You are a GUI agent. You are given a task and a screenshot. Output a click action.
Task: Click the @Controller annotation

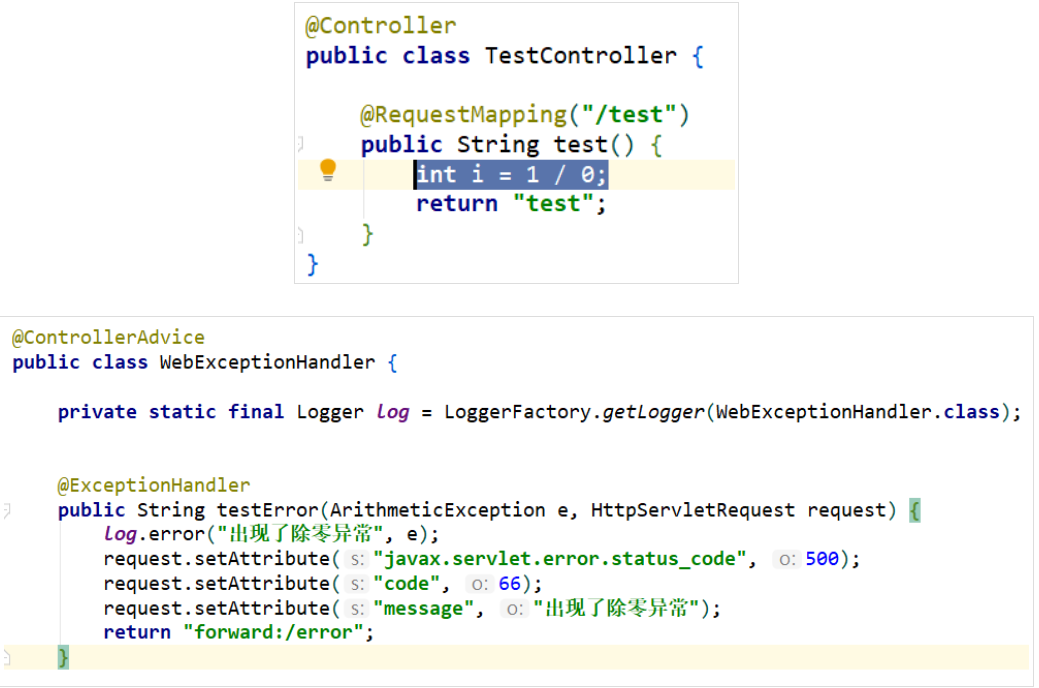point(380,25)
